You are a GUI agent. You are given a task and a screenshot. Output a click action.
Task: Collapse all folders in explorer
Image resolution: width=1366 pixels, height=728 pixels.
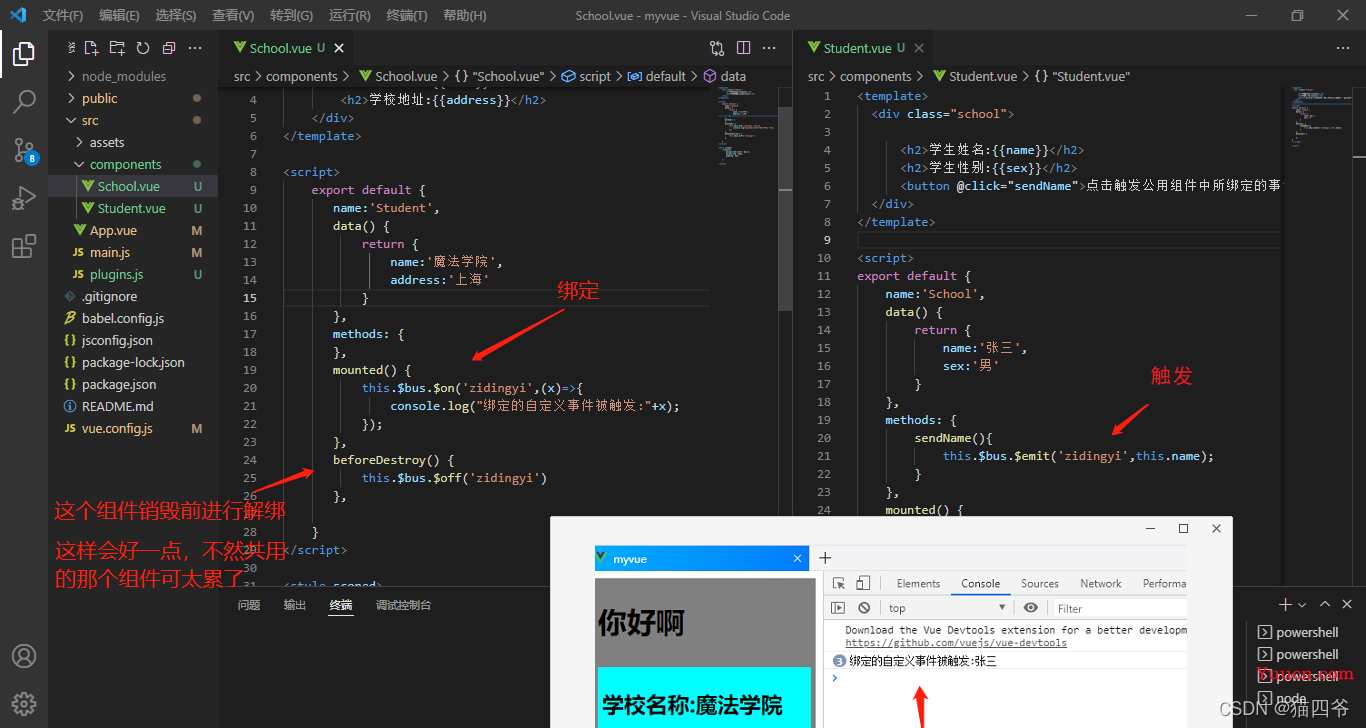pyautogui.click(x=168, y=48)
